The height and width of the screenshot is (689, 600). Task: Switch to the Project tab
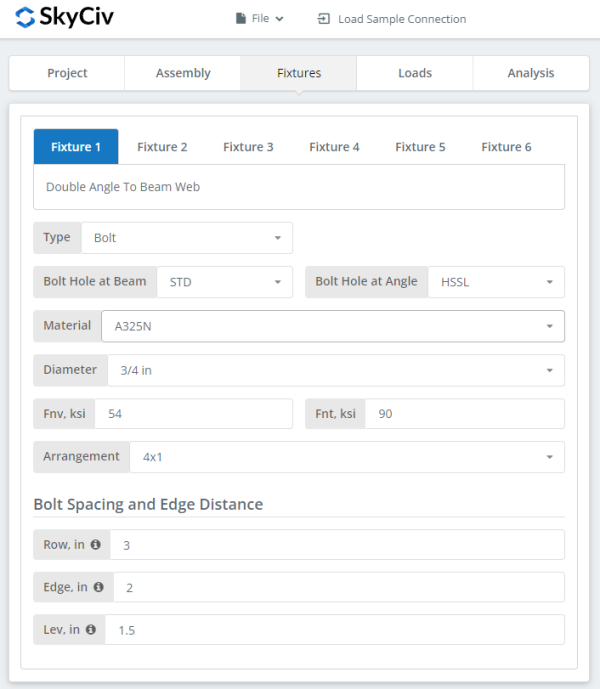67,73
